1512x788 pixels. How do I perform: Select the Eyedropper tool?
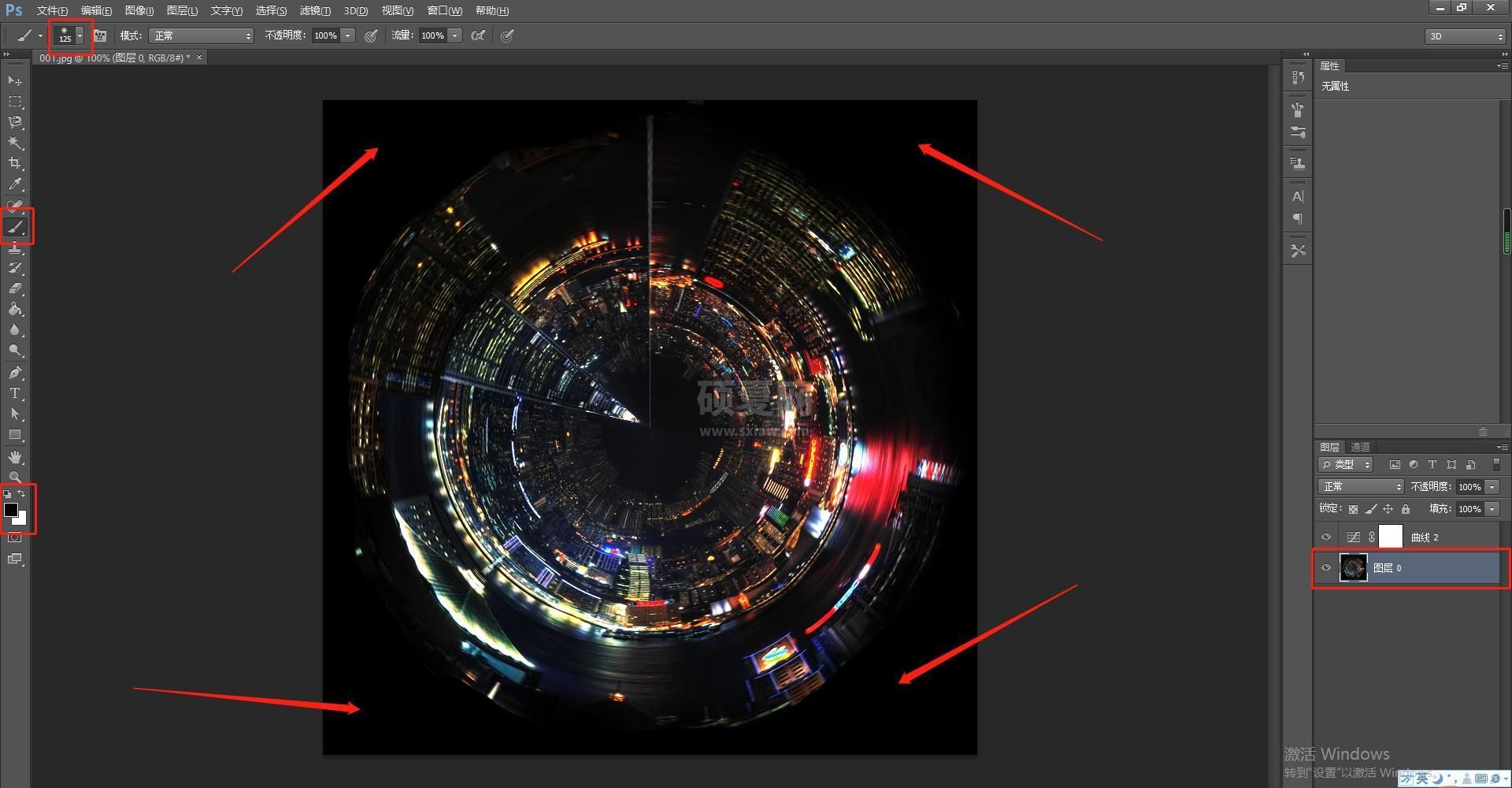pyautogui.click(x=15, y=184)
